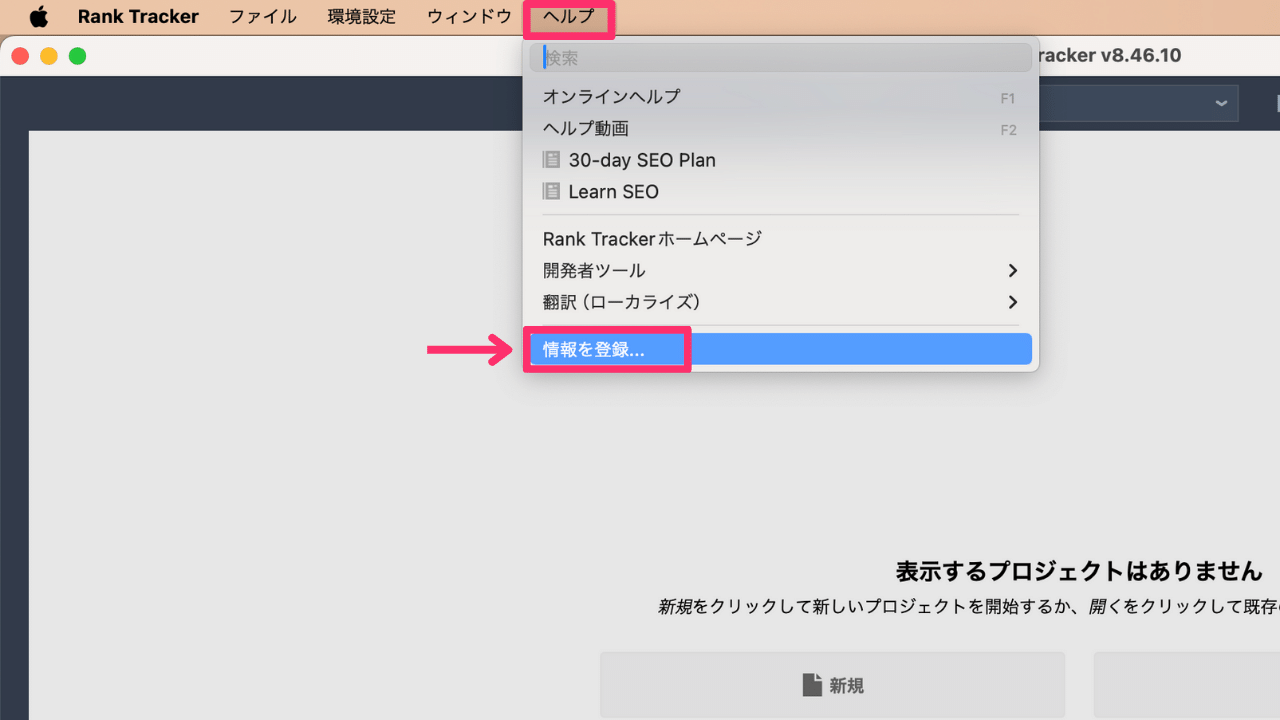
Task: Open the Apple menu
Action: pos(39,17)
